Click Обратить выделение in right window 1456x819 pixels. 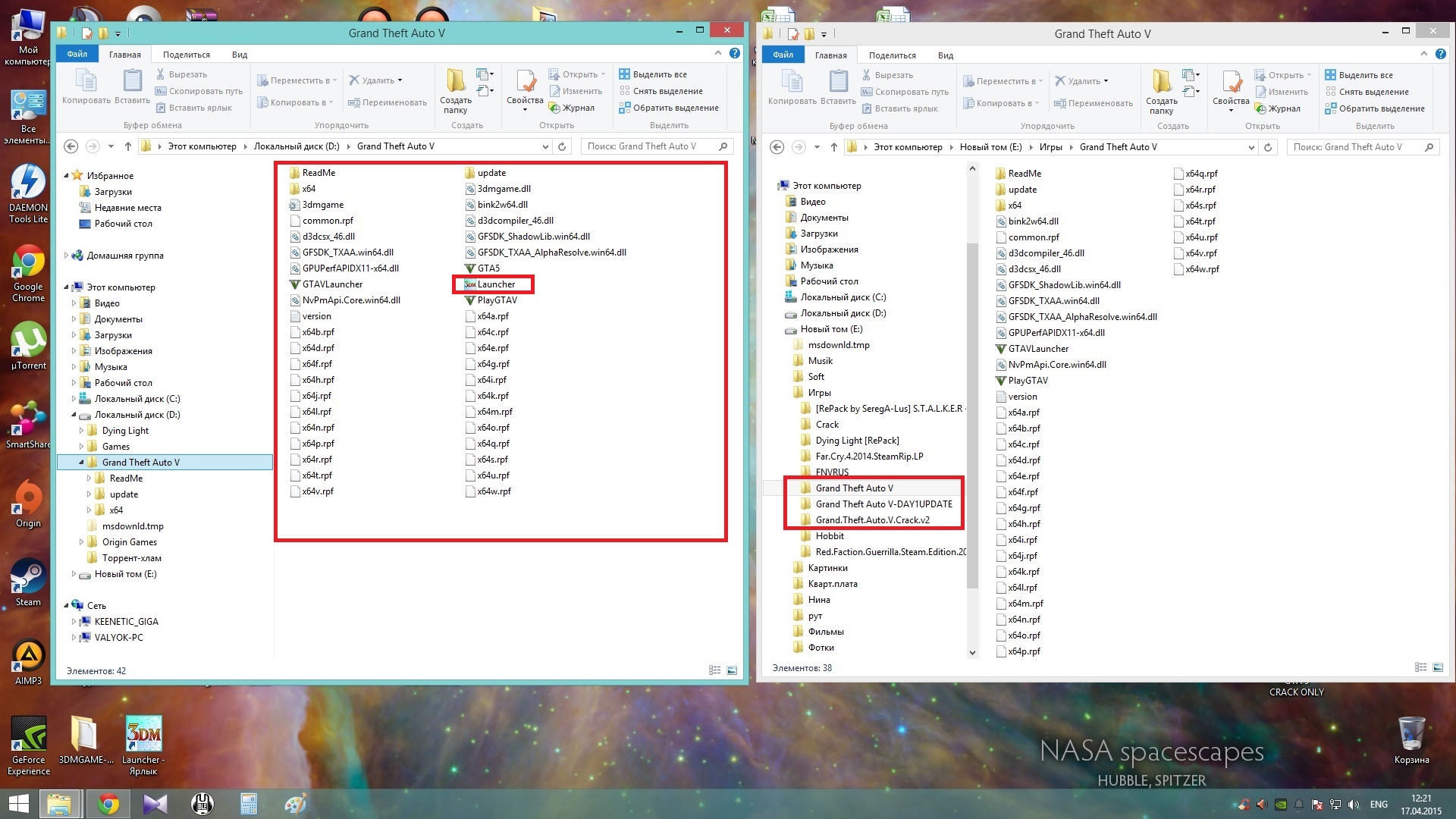1375,108
